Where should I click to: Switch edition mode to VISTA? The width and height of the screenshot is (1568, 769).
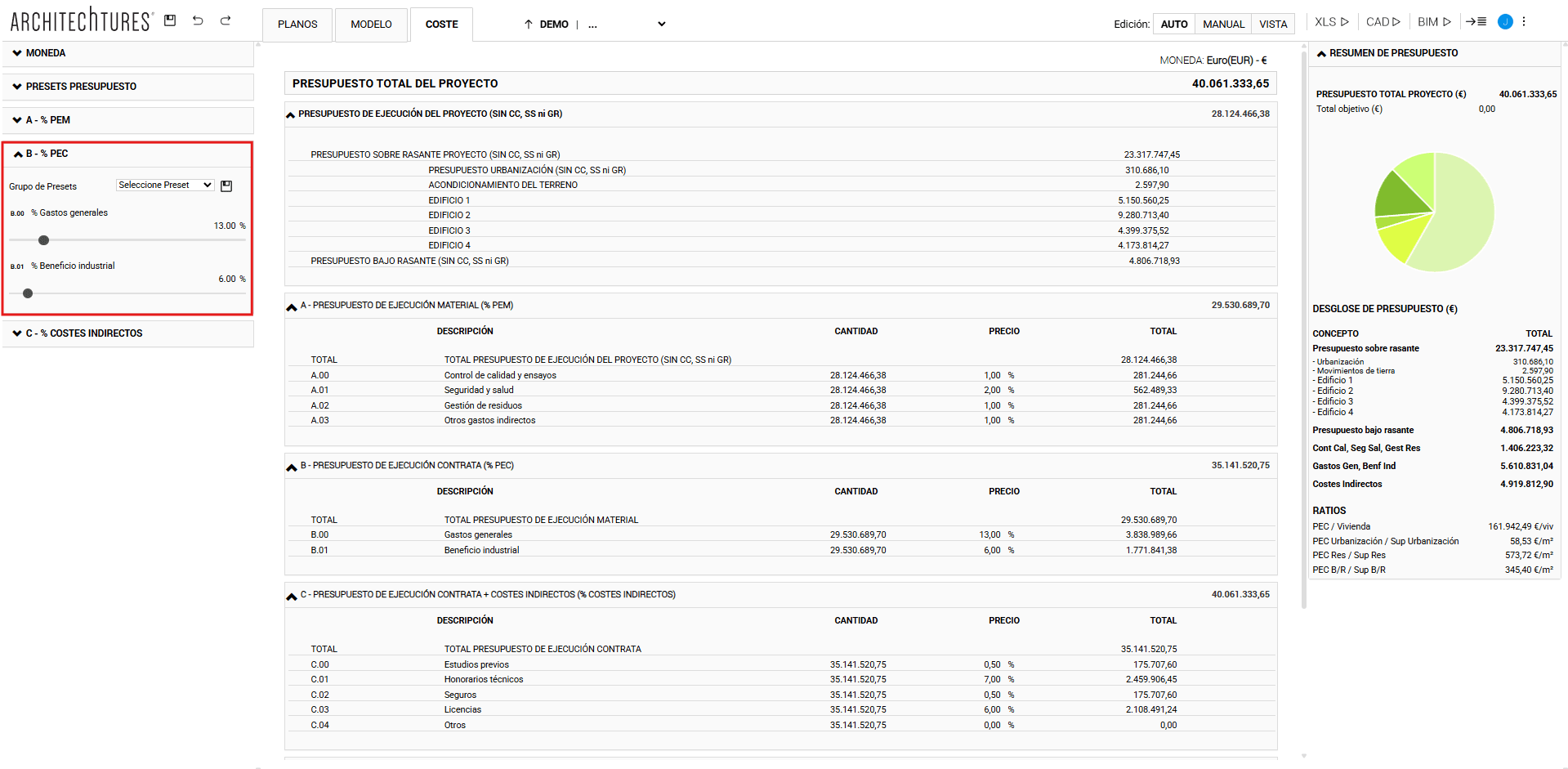tap(1272, 25)
